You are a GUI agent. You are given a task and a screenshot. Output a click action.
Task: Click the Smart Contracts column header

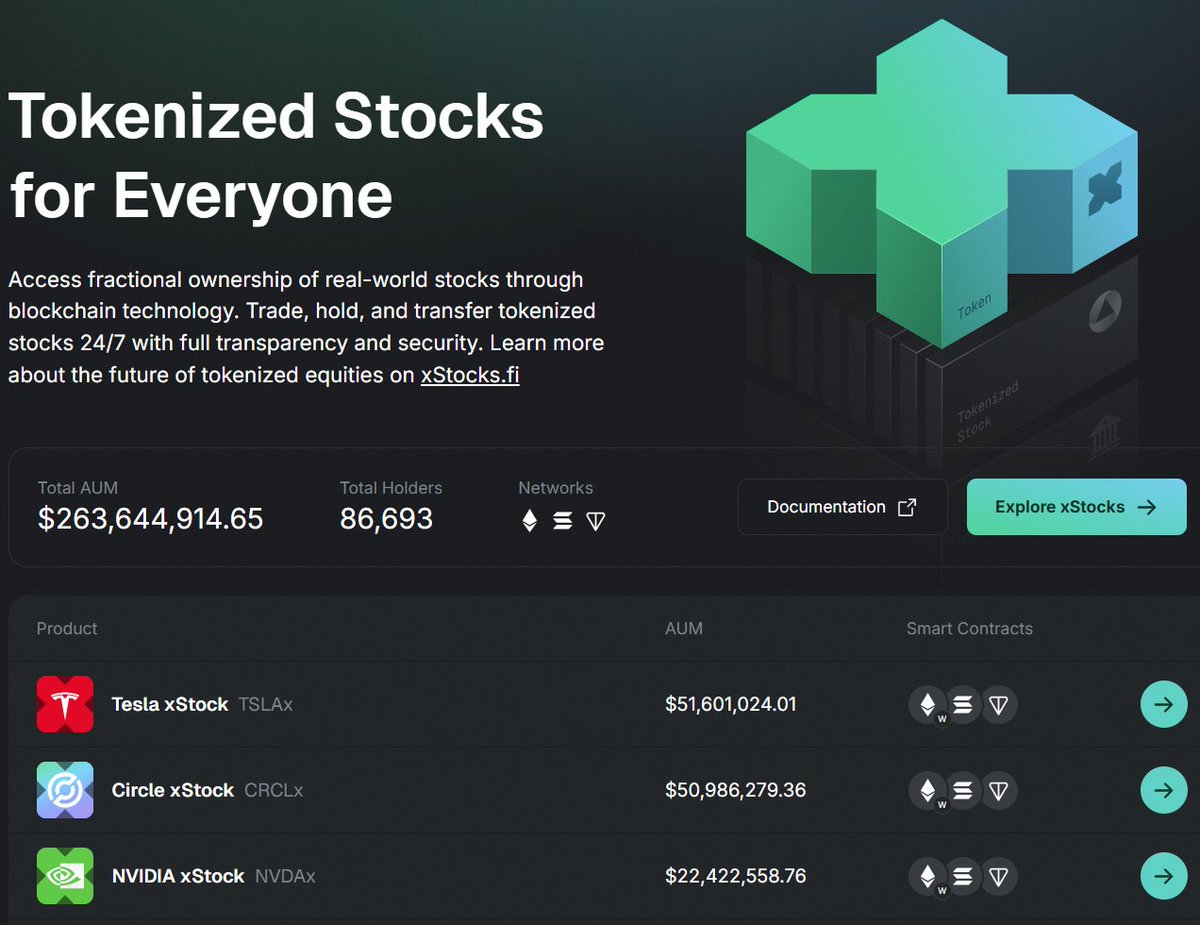pos(970,629)
